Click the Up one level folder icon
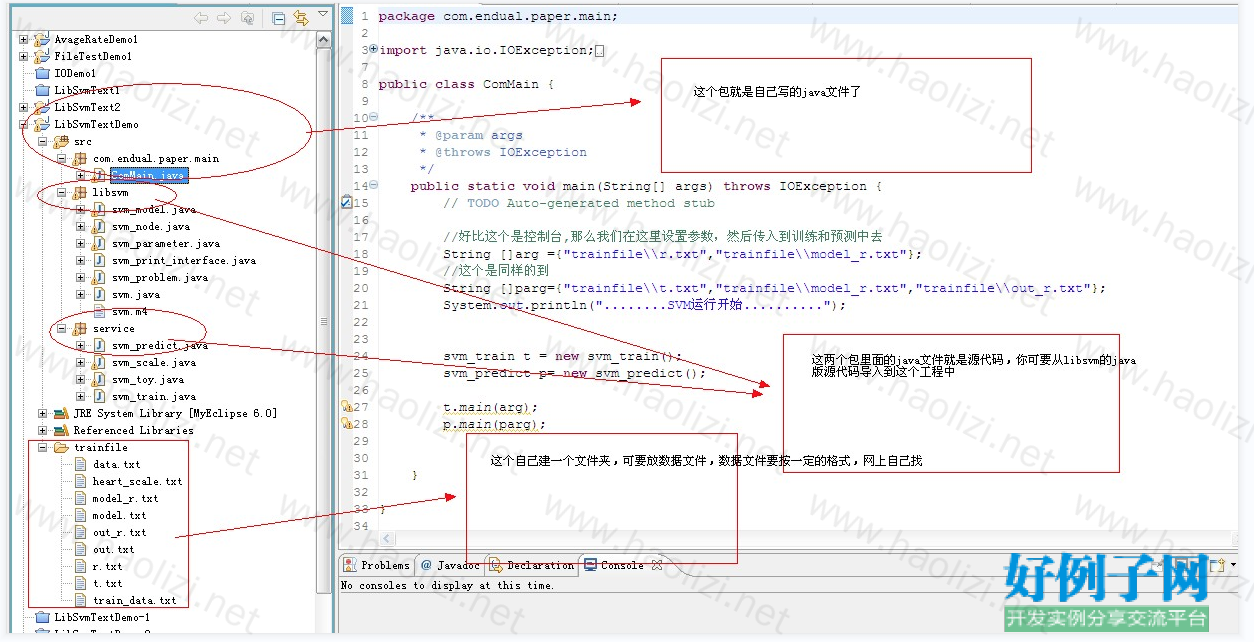The height and width of the screenshot is (642, 1254). pos(247,18)
